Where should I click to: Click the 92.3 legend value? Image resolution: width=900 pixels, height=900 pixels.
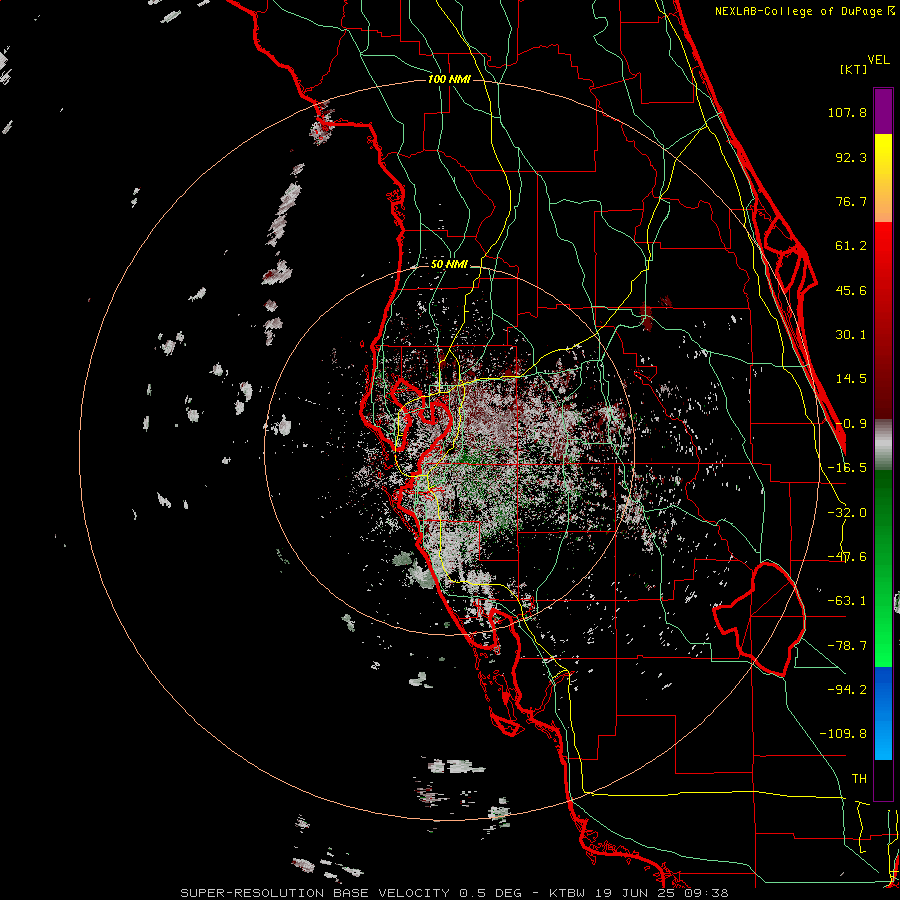[x=851, y=157]
